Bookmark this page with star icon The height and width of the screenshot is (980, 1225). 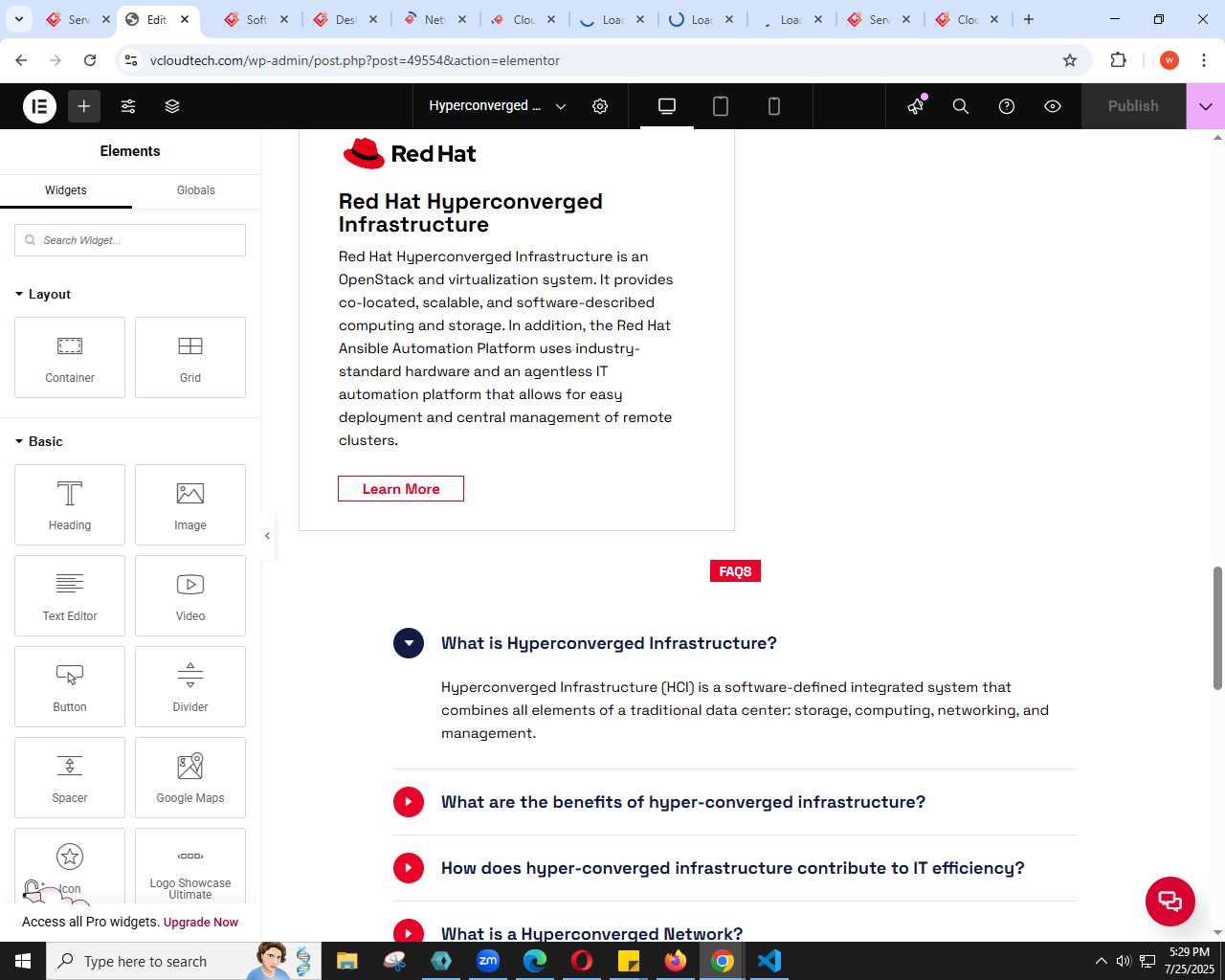tap(1070, 60)
